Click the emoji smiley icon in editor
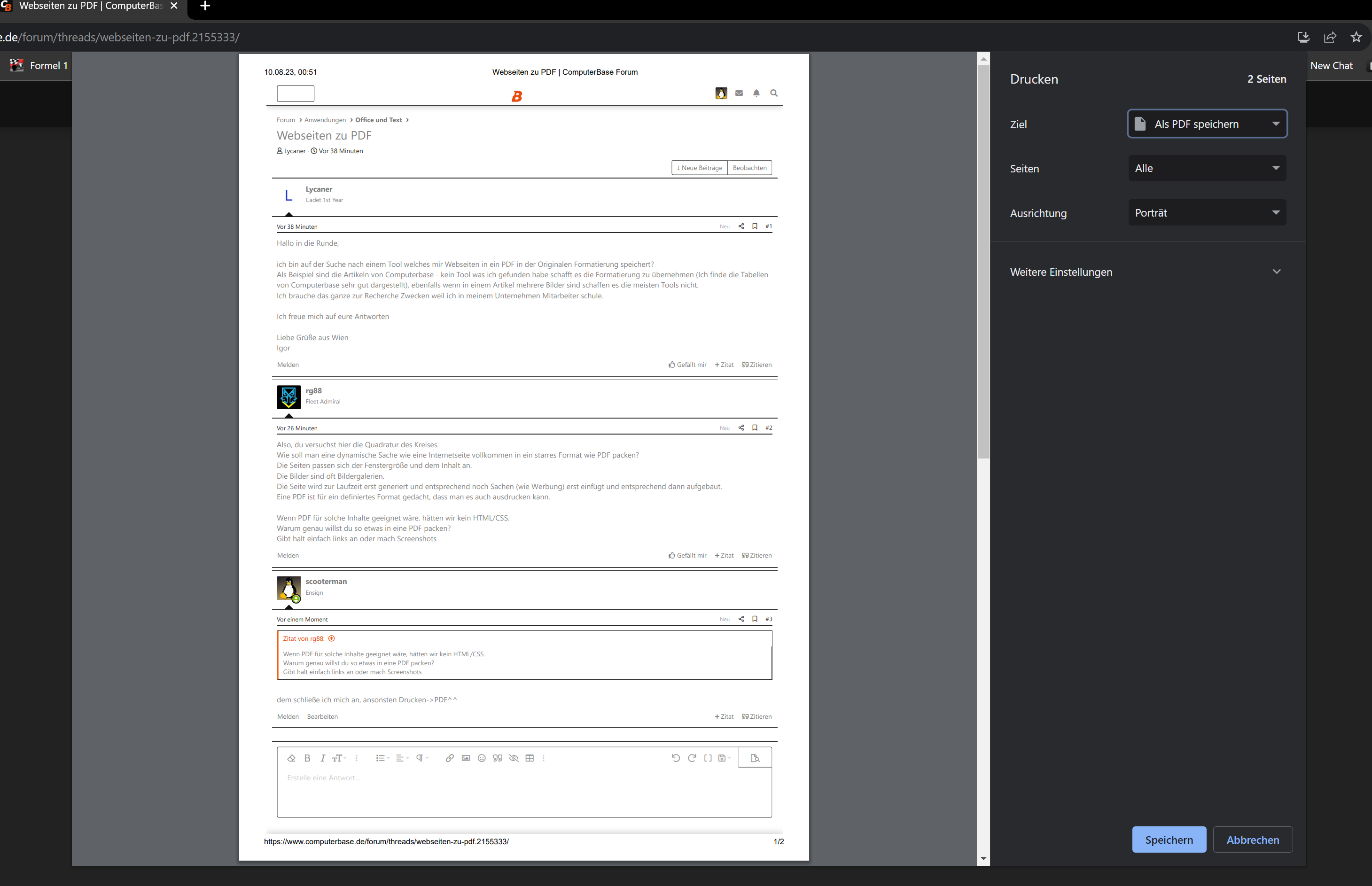The width and height of the screenshot is (1372, 886). pyautogui.click(x=482, y=758)
